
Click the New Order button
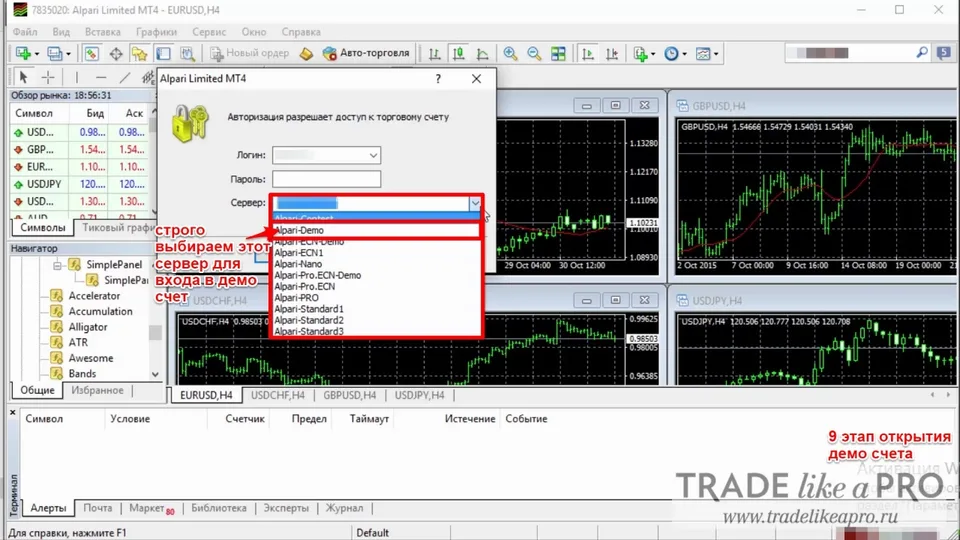[250, 53]
